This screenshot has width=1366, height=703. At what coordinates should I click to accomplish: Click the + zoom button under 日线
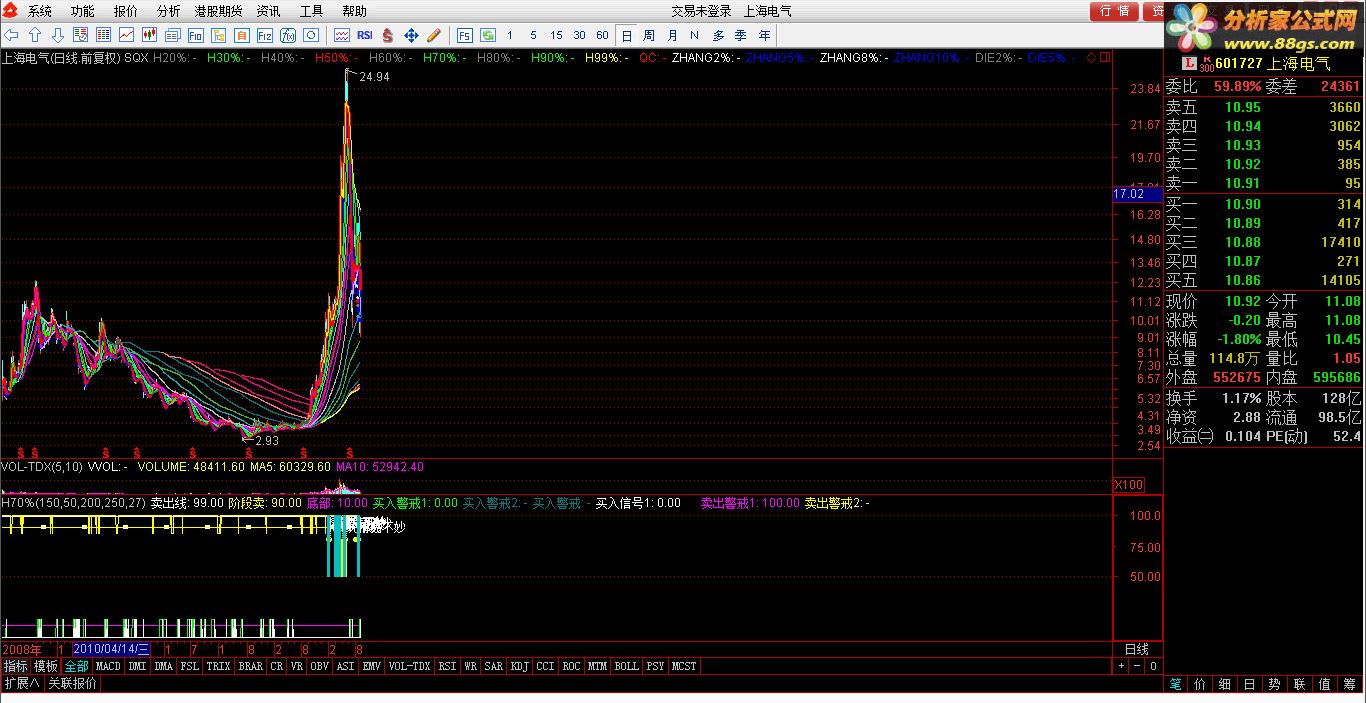[x=1121, y=666]
